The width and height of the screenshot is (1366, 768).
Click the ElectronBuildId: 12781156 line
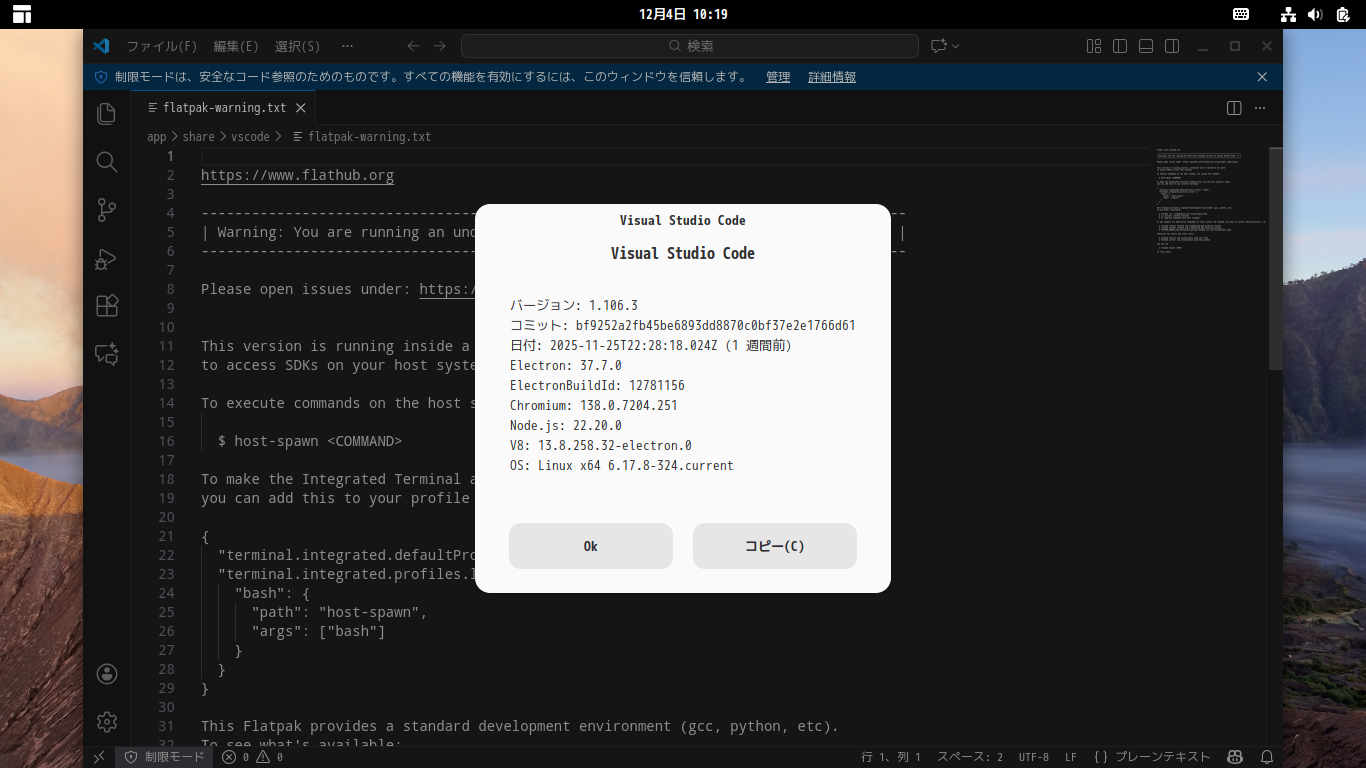(597, 385)
